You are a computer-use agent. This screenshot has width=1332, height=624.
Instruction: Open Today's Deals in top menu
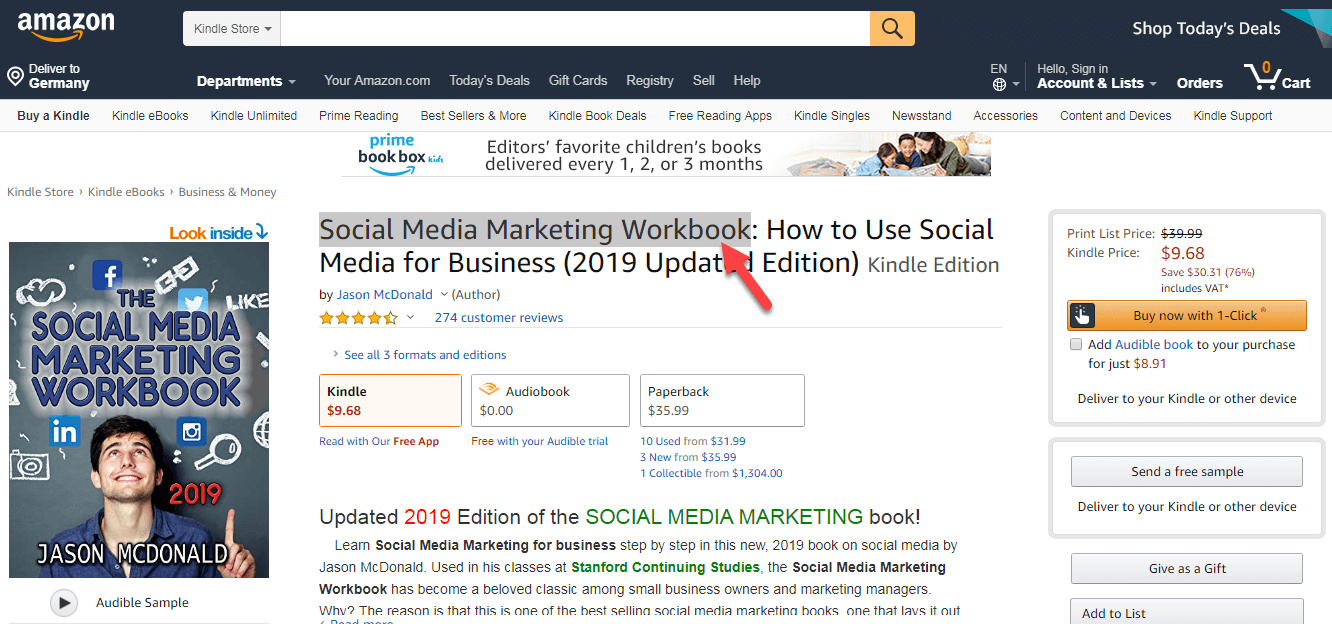(x=489, y=81)
